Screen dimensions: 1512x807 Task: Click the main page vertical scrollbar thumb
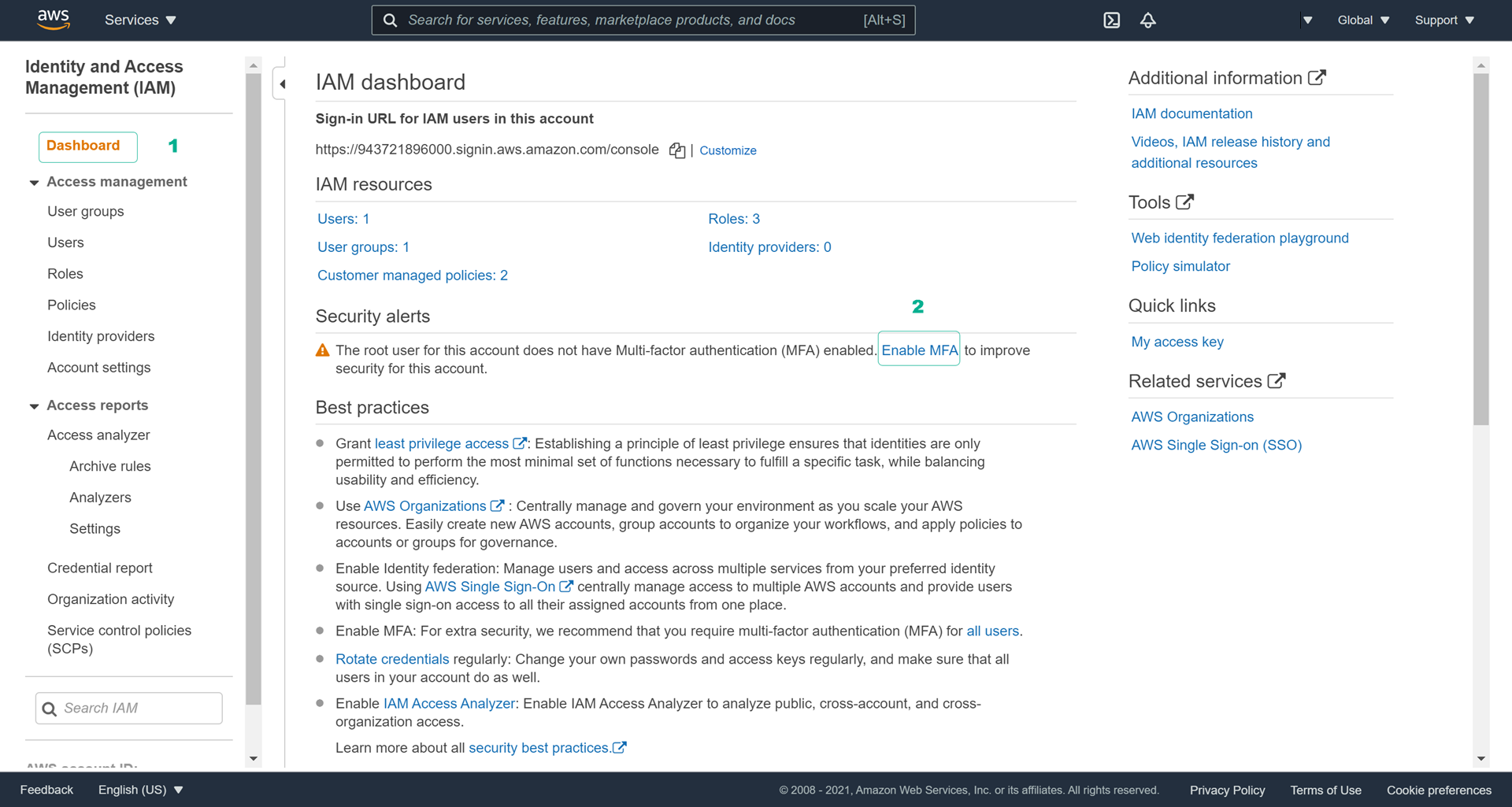point(1481,249)
